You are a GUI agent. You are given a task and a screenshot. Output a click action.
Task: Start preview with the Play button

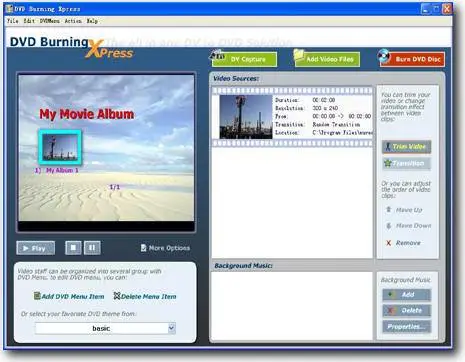click(x=35, y=248)
